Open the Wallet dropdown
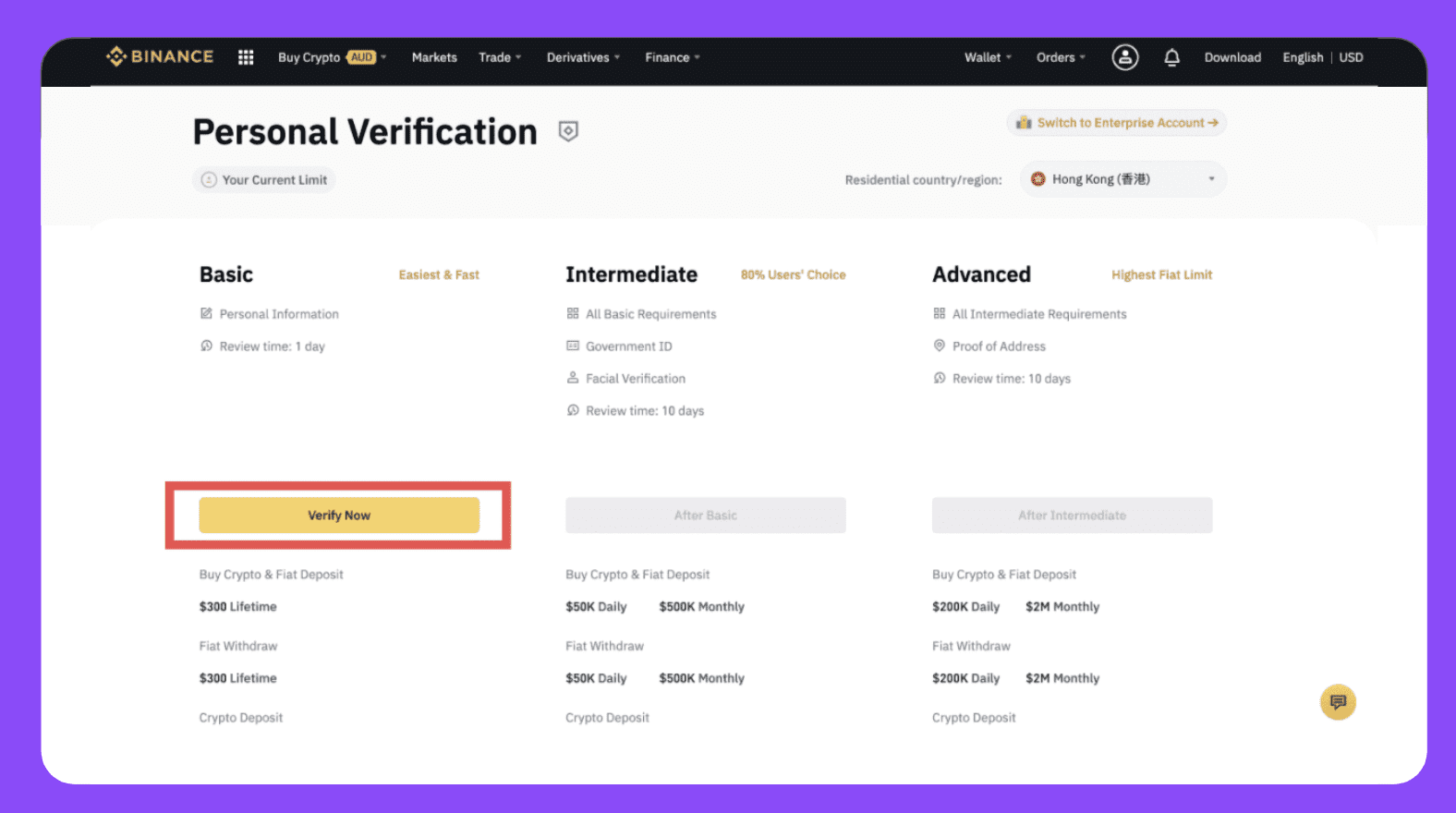This screenshot has width=1456, height=813. point(988,57)
